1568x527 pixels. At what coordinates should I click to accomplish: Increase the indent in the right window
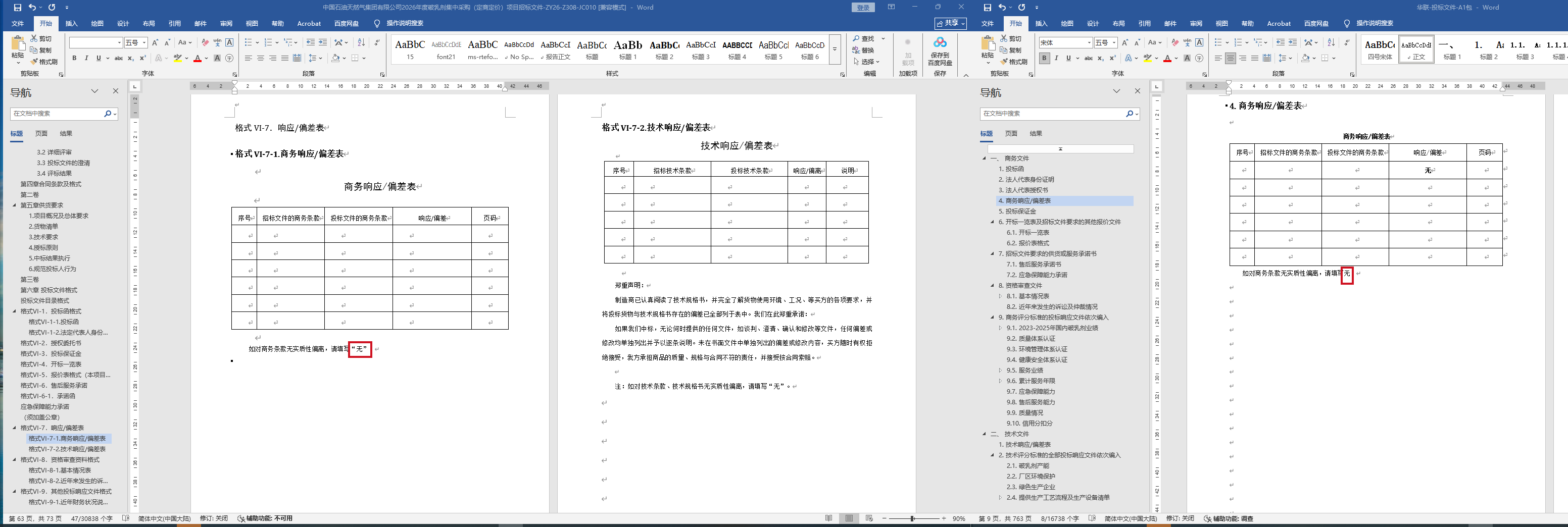coord(1292,42)
